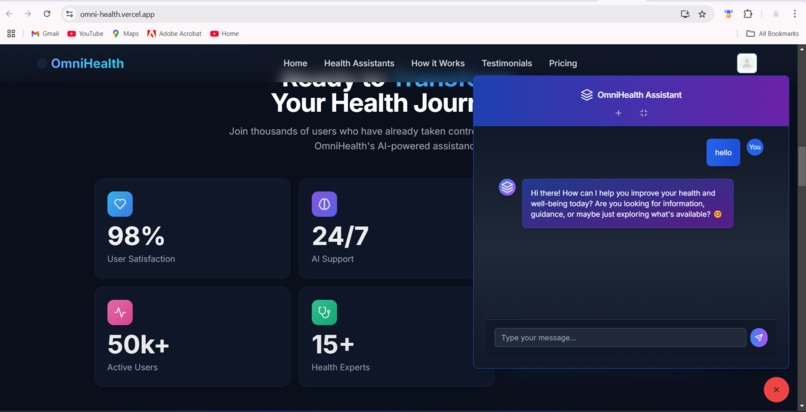
Task: Click the user profile avatar on site header
Action: tap(747, 63)
